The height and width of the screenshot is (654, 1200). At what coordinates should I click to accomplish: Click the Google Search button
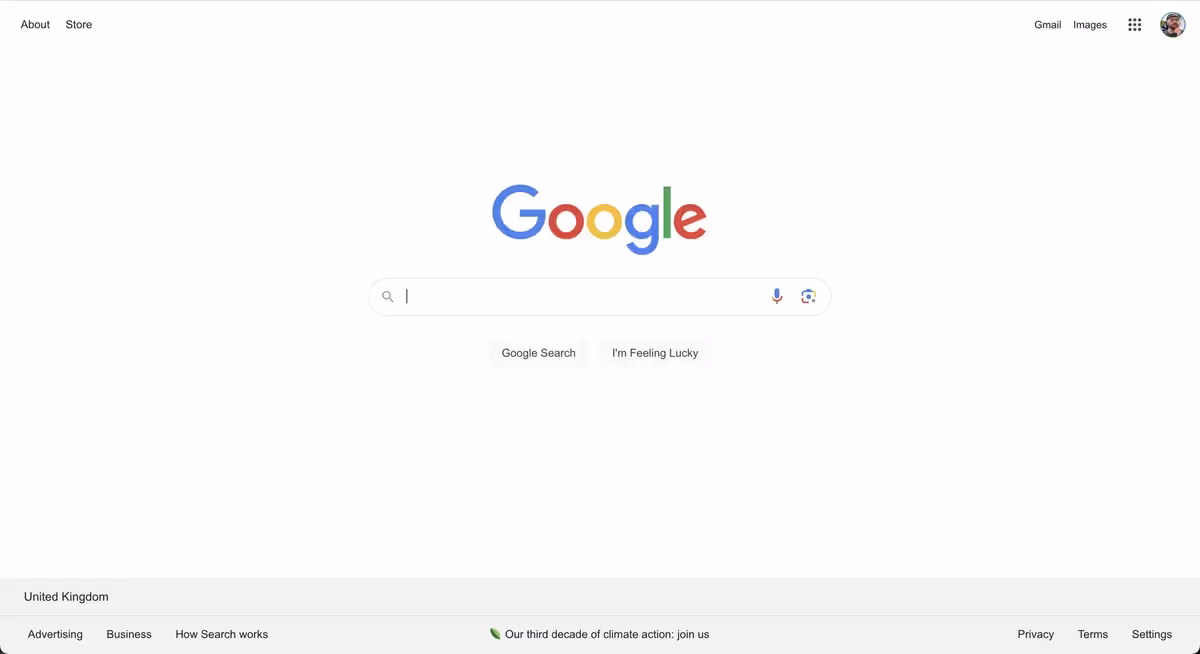538,353
